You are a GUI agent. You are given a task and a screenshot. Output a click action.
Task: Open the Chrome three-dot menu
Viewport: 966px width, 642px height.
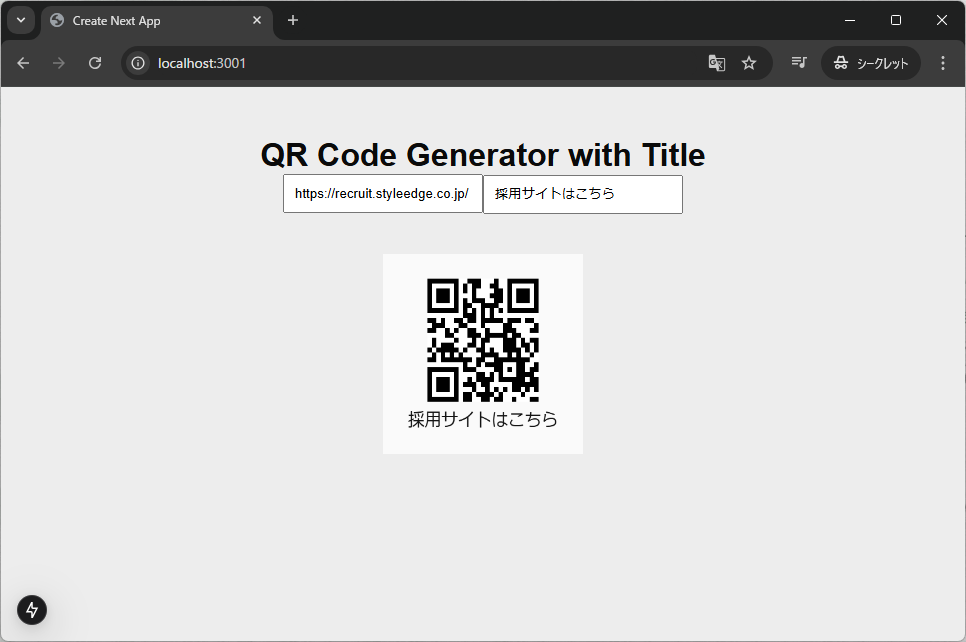pyautogui.click(x=943, y=63)
